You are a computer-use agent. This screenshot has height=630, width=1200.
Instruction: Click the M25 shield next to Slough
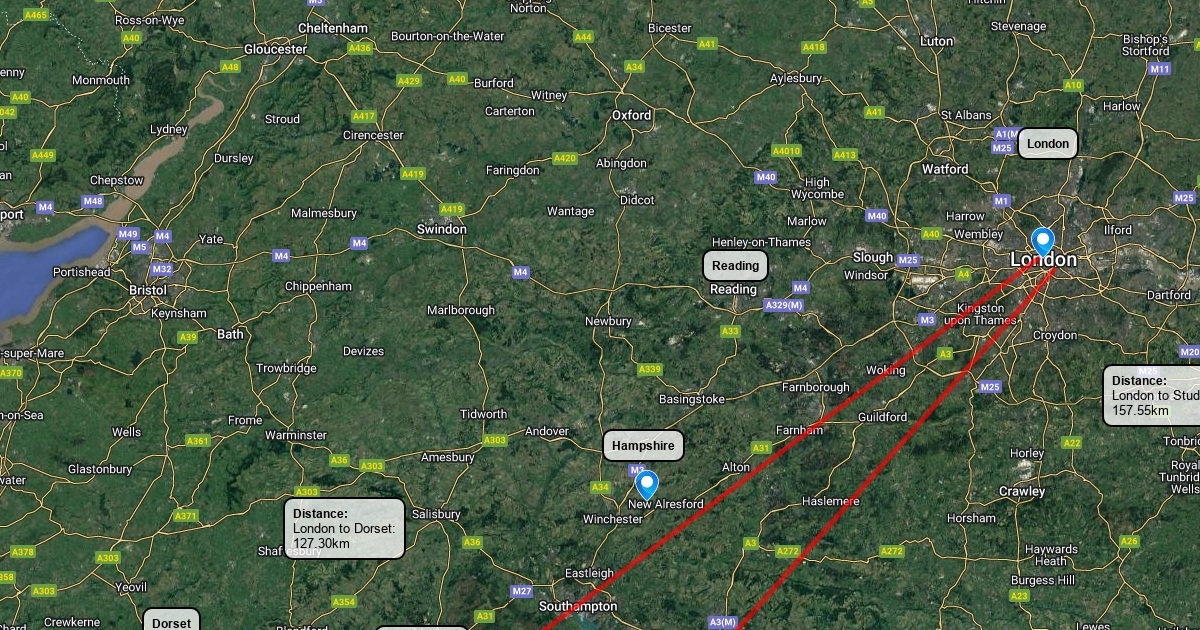[x=908, y=261]
